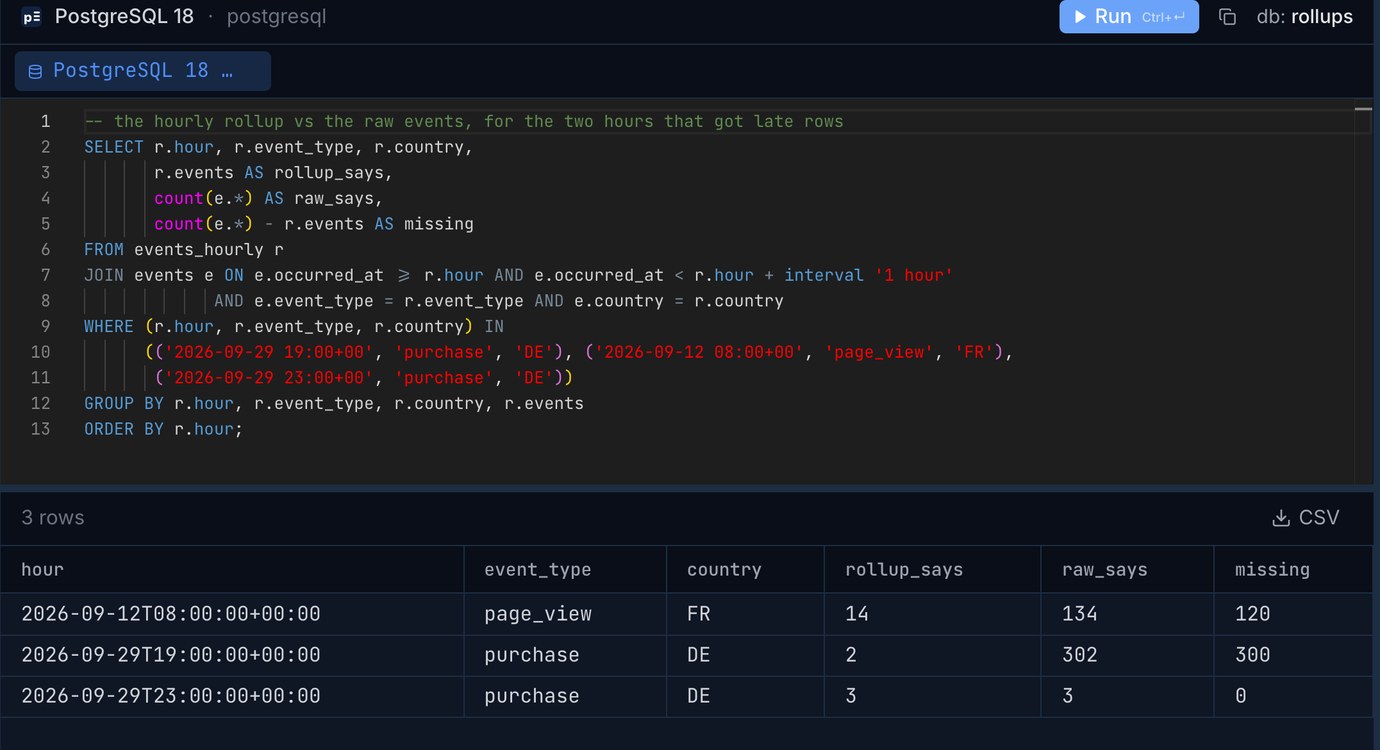
Task: Copy the query with the copy icon
Action: click(1227, 17)
